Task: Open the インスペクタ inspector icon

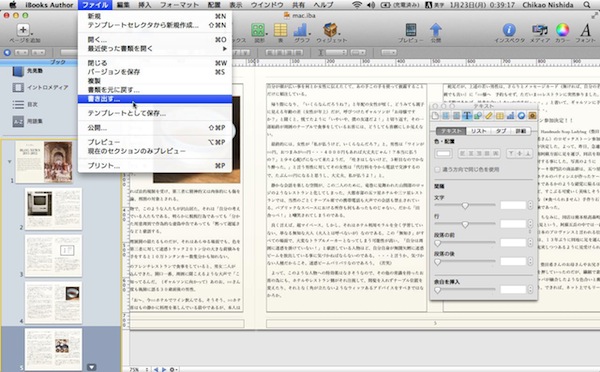Action: 509,30
